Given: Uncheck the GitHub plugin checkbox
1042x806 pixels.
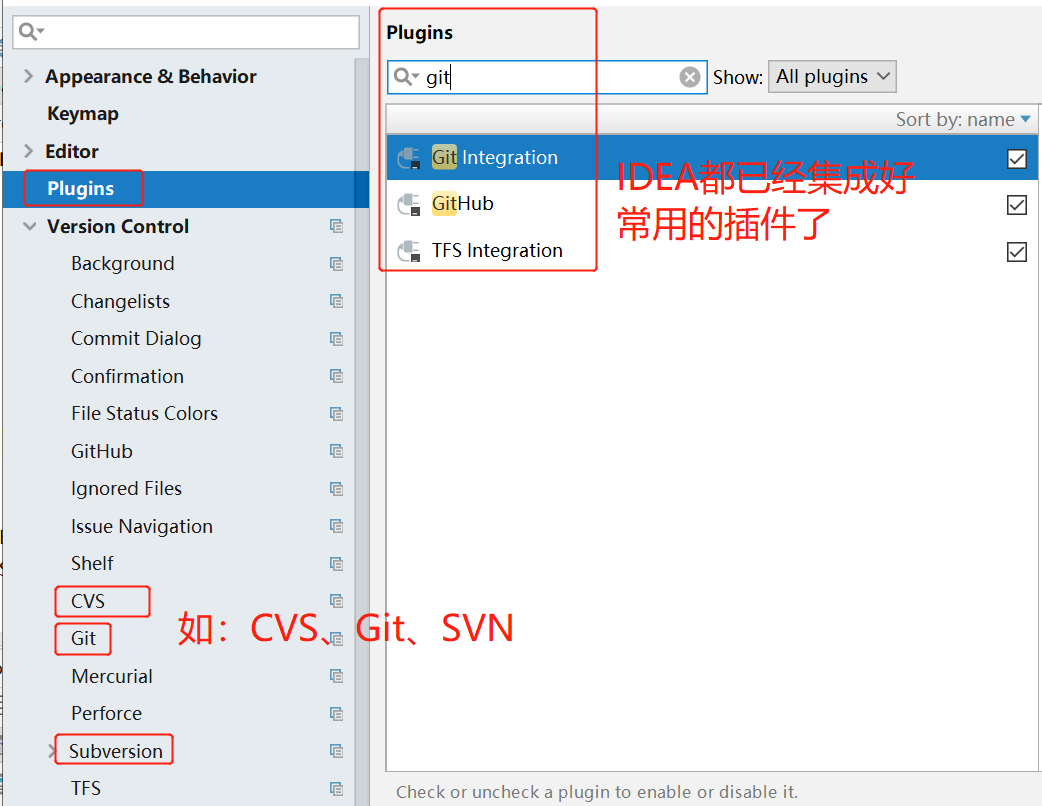Looking at the screenshot, I should pos(1017,205).
